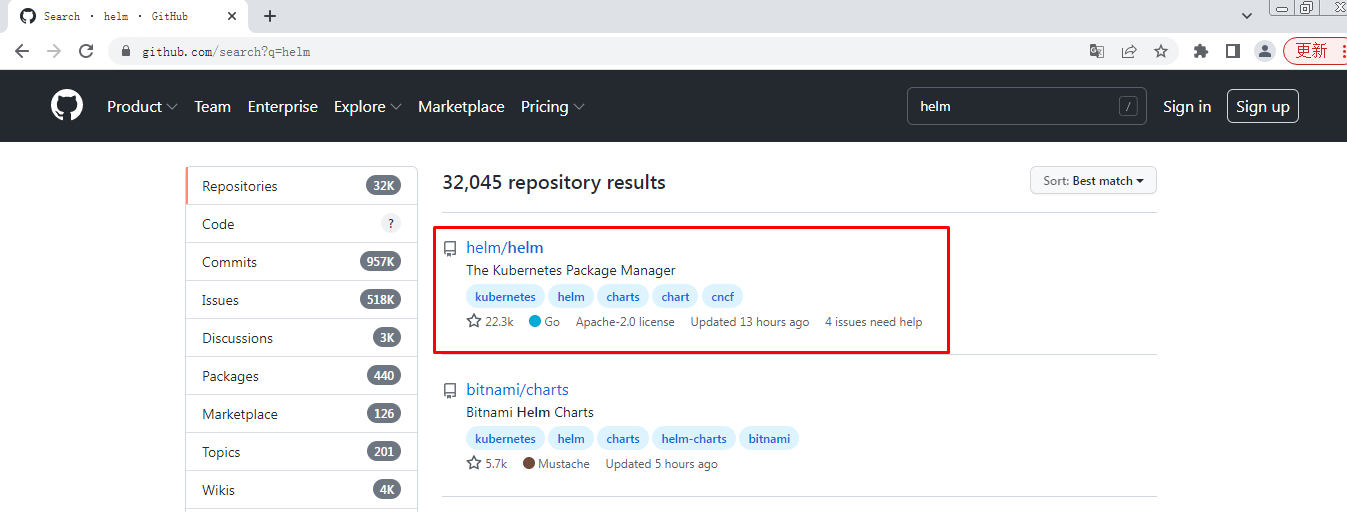Viewport: 1347px width, 512px height.
Task: Bookmark this page with star icon
Action: [x=1161, y=51]
